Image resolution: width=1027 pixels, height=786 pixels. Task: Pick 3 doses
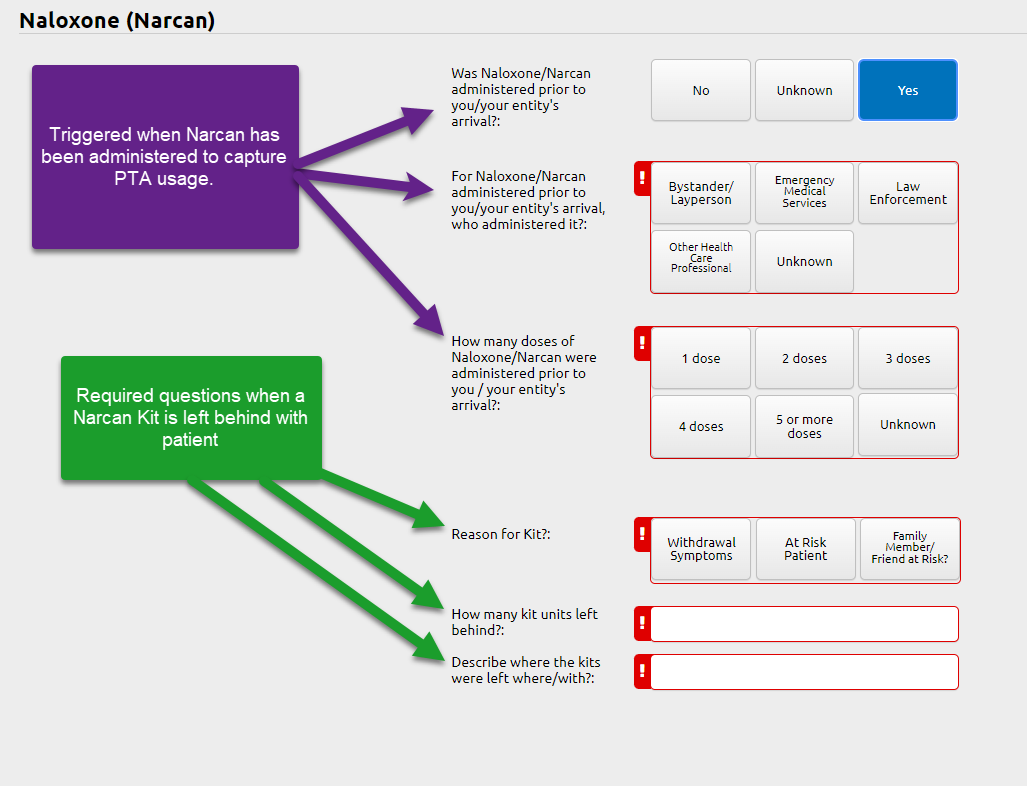pos(908,358)
